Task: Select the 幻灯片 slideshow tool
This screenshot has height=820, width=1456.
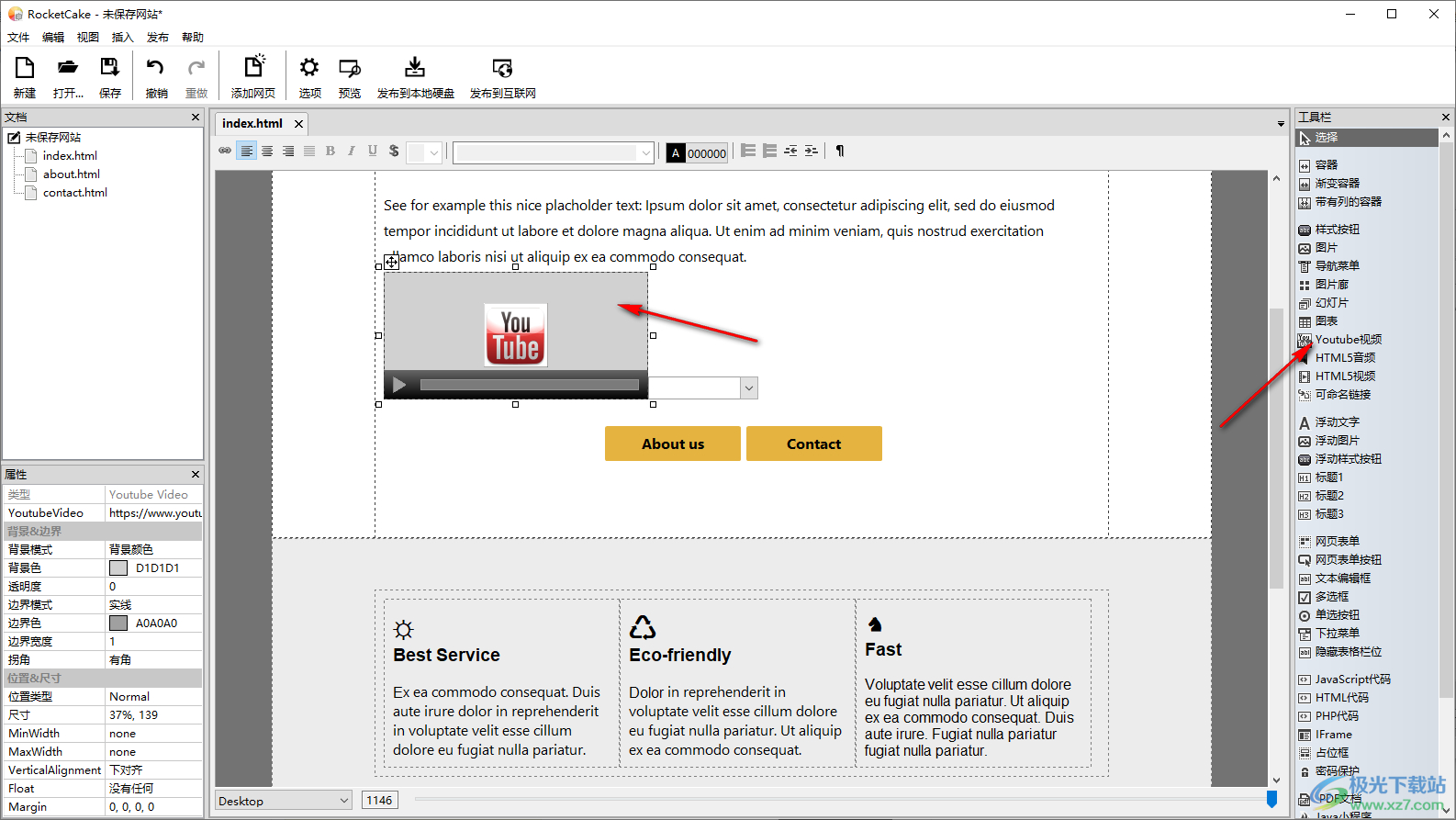Action: coord(1331,303)
